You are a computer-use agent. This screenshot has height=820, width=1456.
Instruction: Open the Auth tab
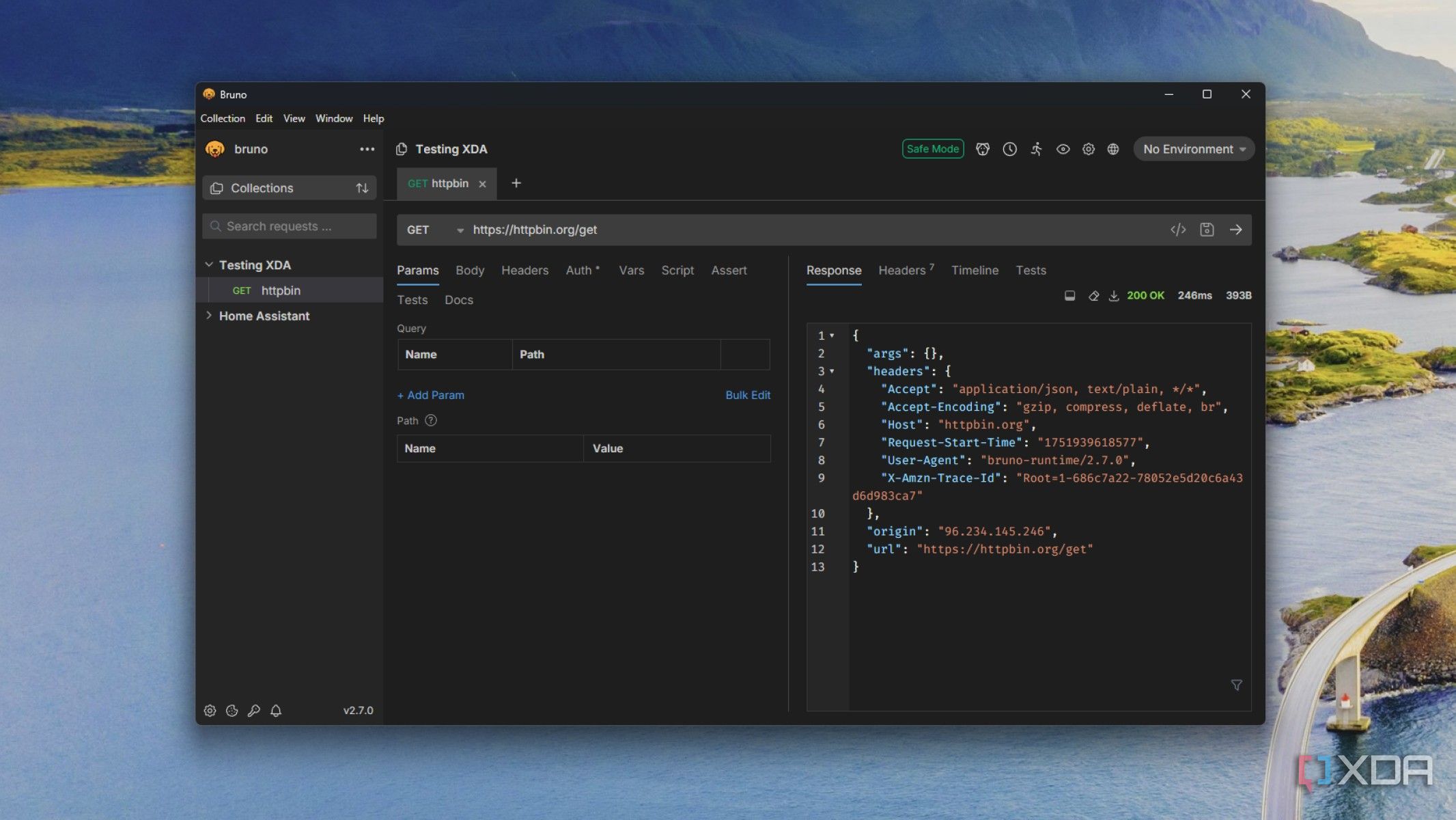(582, 270)
